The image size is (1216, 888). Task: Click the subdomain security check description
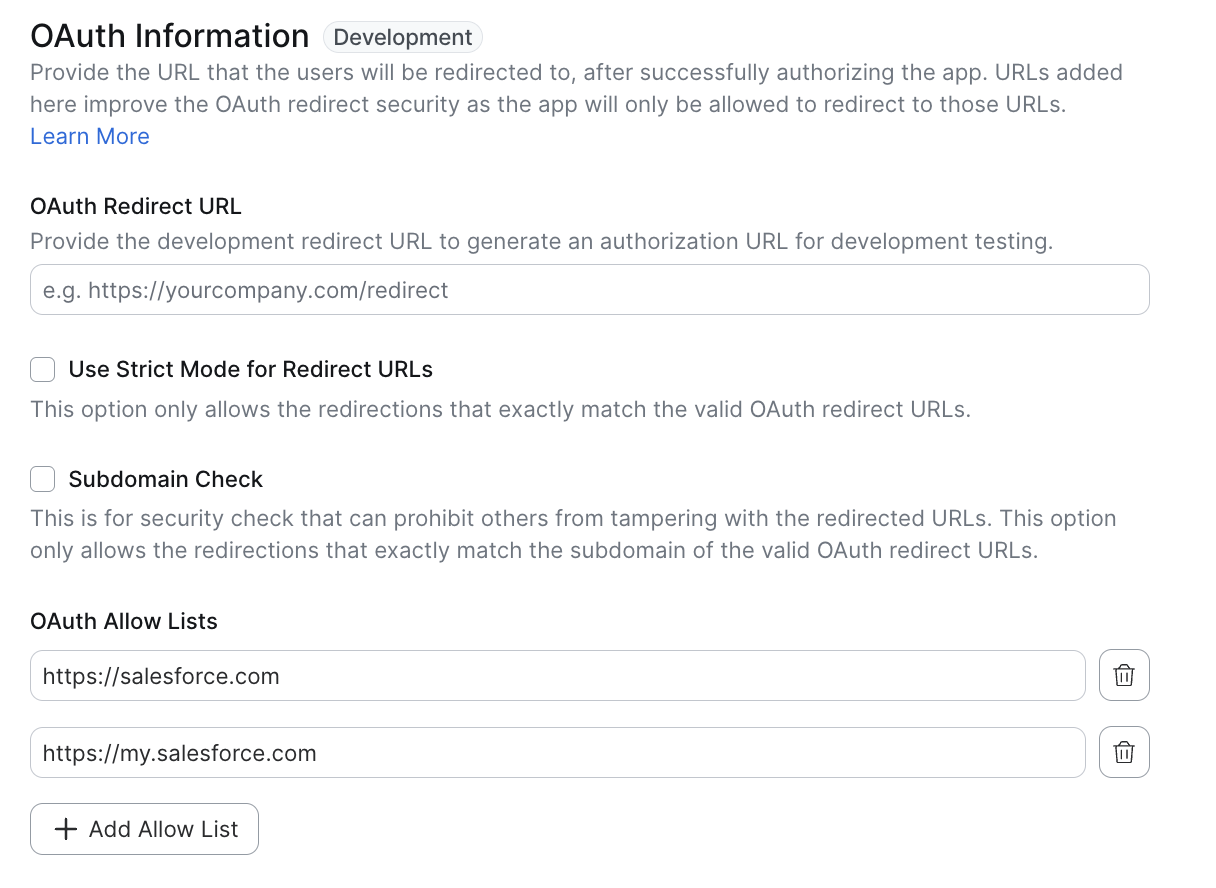tap(572, 535)
